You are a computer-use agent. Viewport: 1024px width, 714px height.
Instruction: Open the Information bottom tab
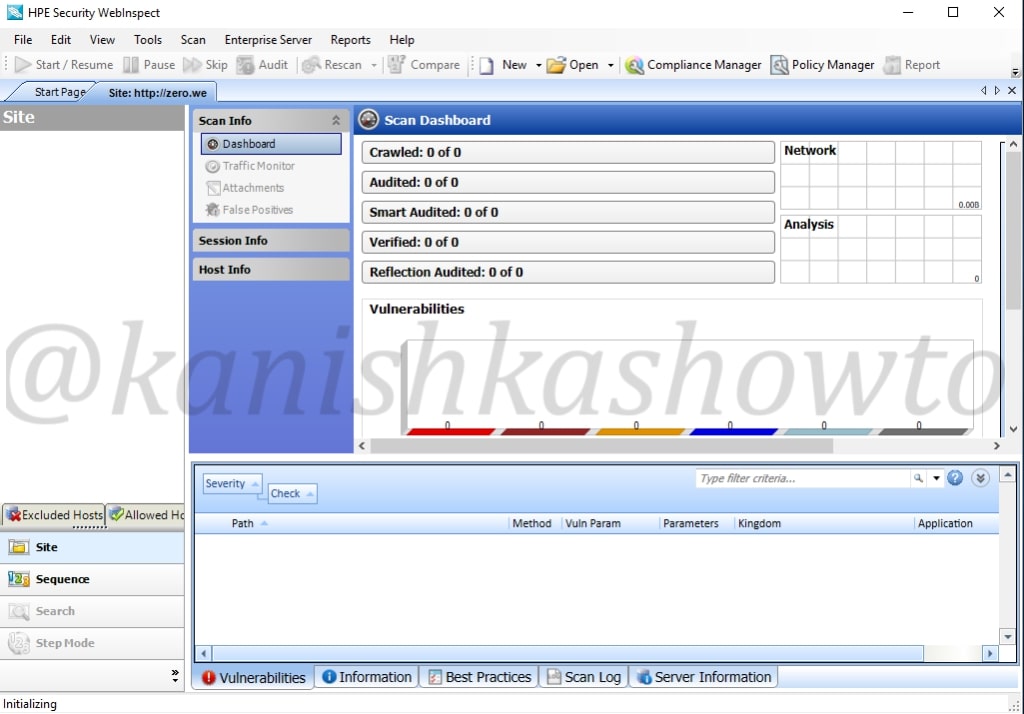(367, 677)
